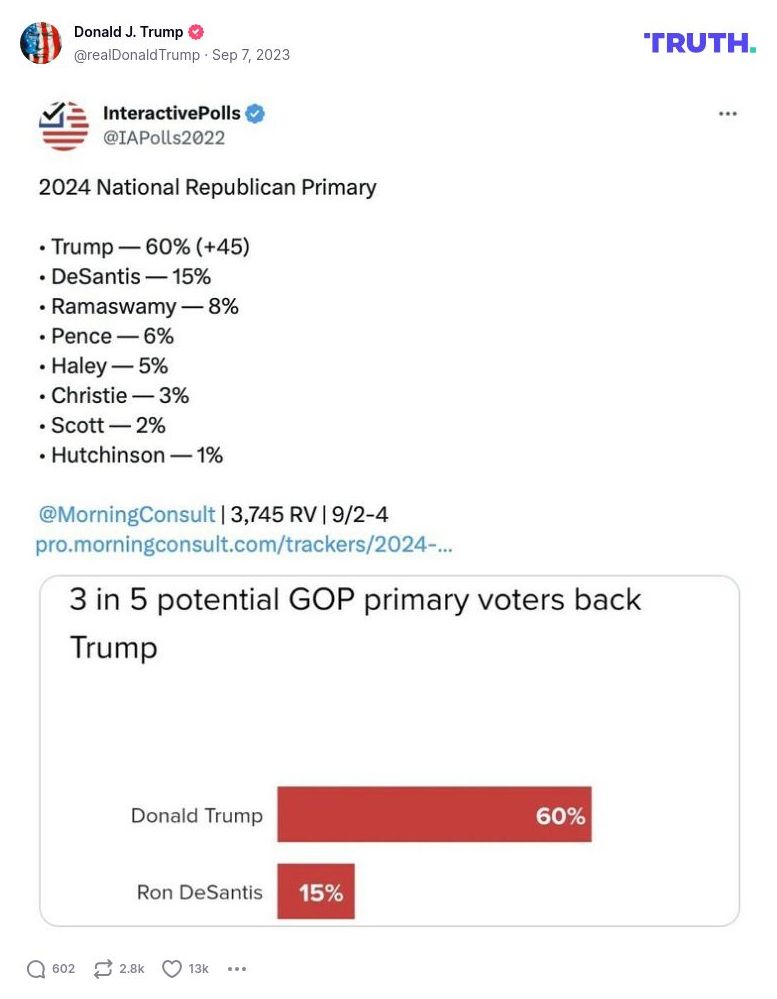Click the 602 reply count
Viewport: 777px width, 999px height.
coord(62,968)
